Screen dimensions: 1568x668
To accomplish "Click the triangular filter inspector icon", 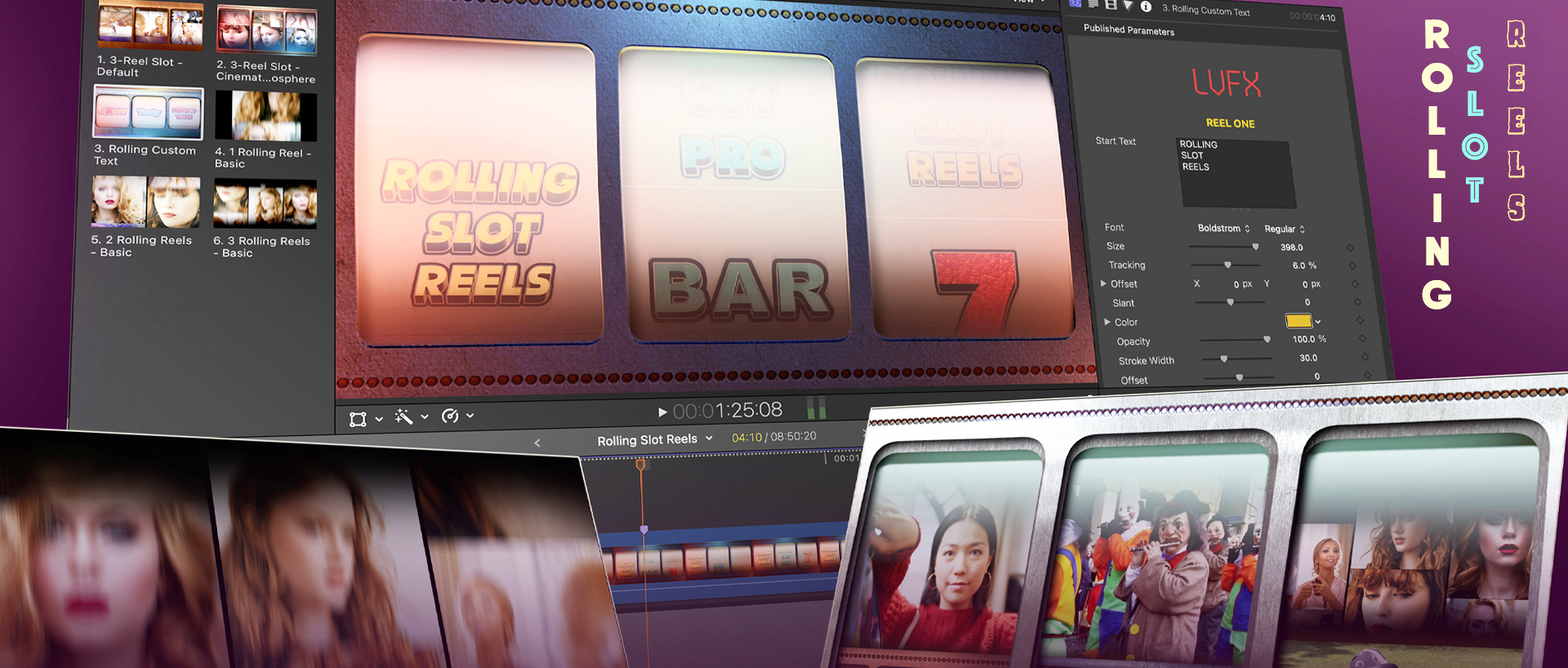I will pos(1128,6).
